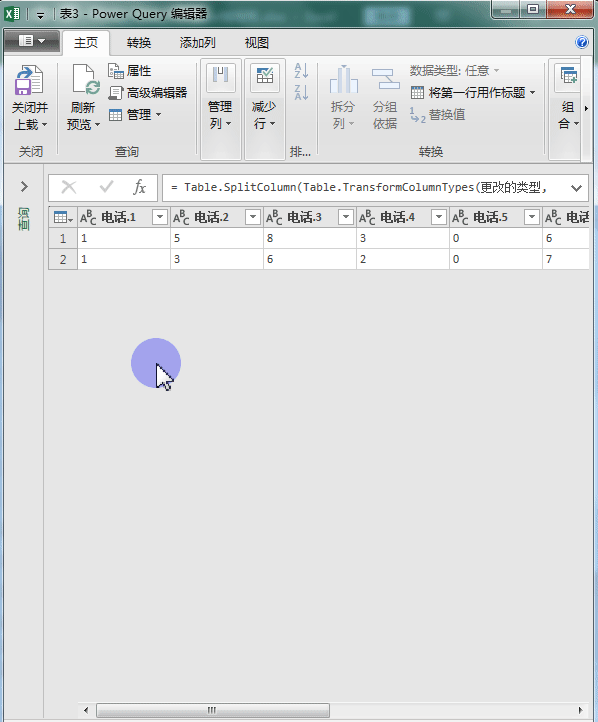Switch to the 主页 tab

point(86,43)
